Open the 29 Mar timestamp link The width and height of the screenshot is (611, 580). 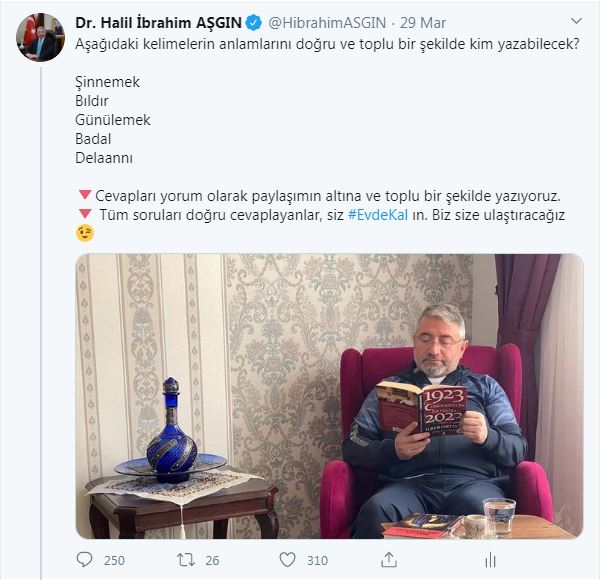423,23
